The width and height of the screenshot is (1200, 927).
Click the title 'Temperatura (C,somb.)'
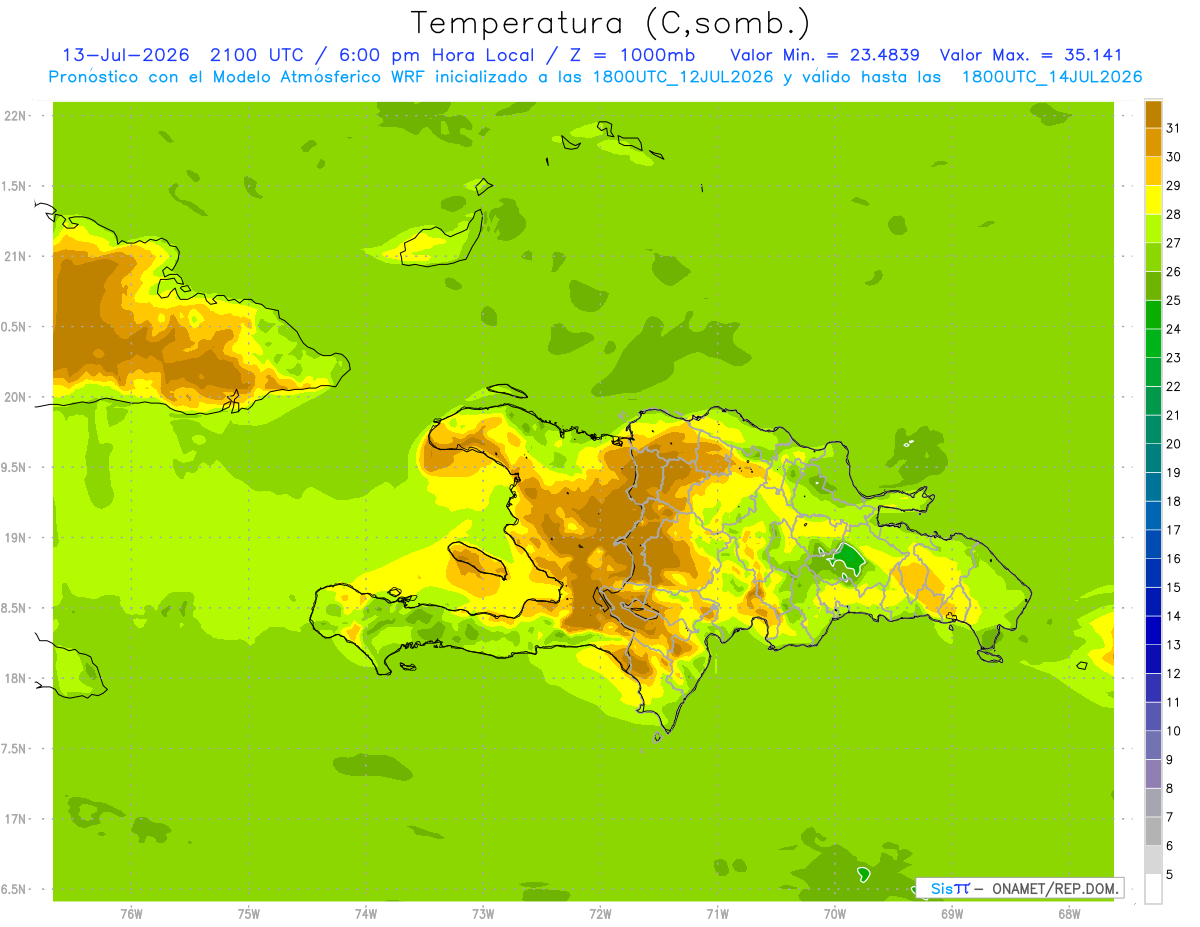[611, 23]
